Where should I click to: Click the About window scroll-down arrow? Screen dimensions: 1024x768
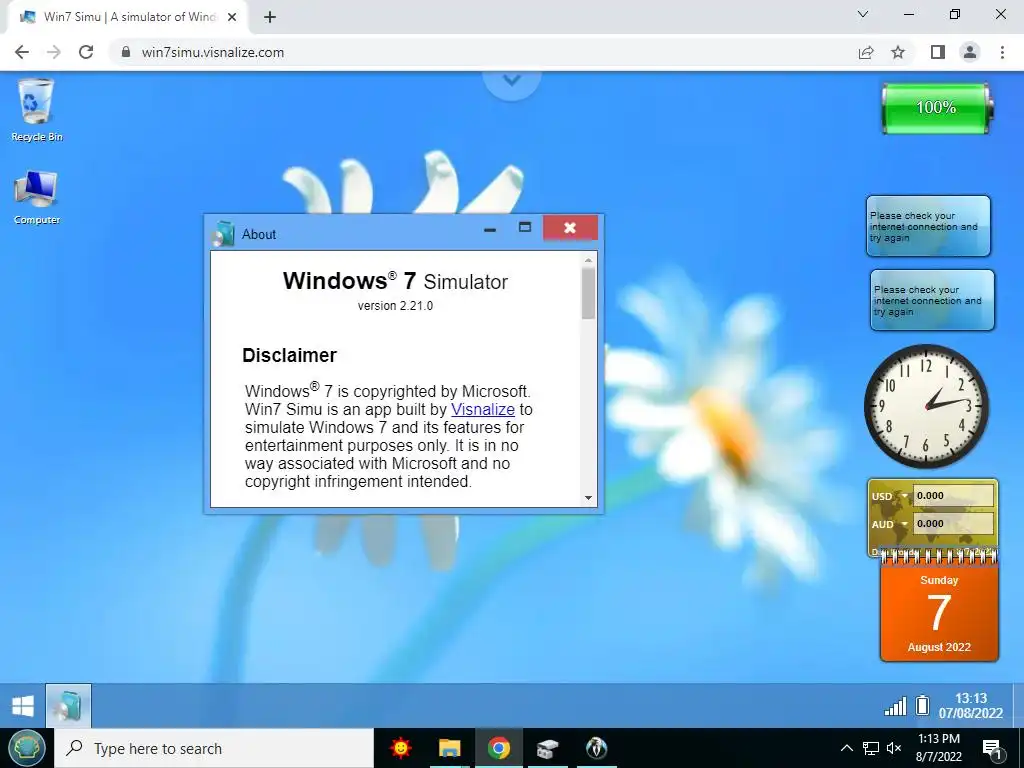(588, 498)
